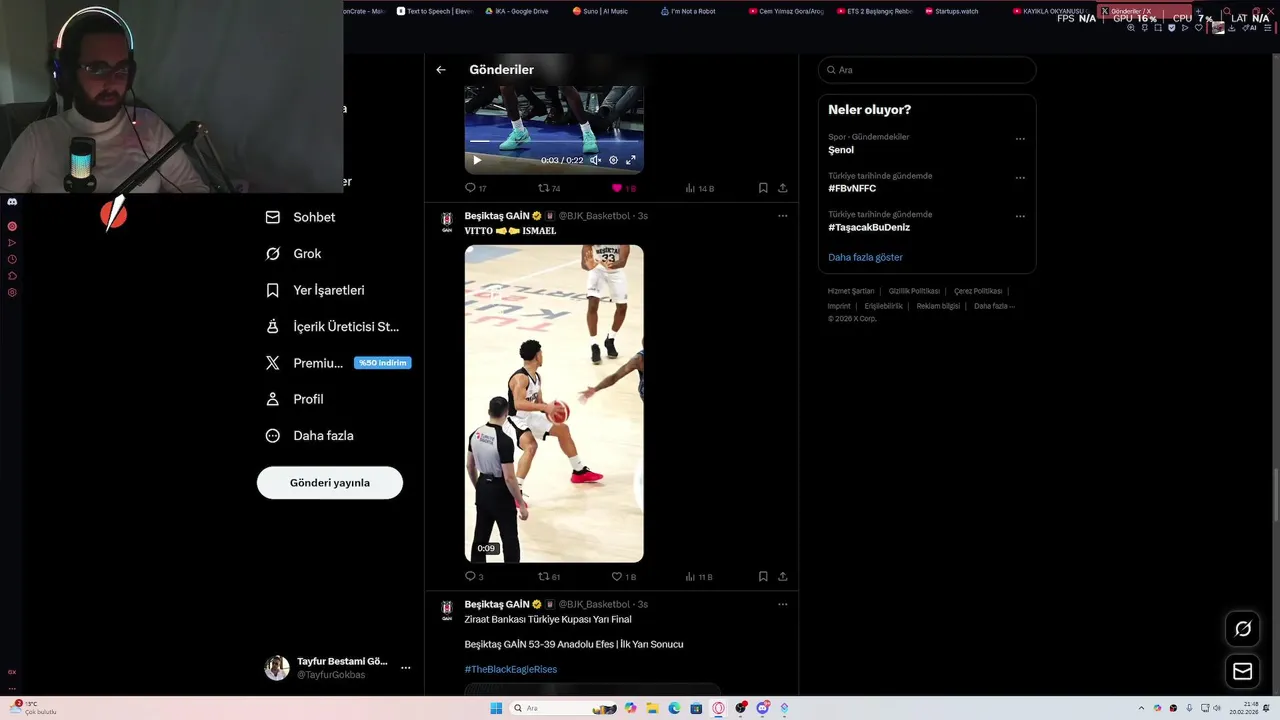Click the %50 İndirim discount badge

pos(383,363)
